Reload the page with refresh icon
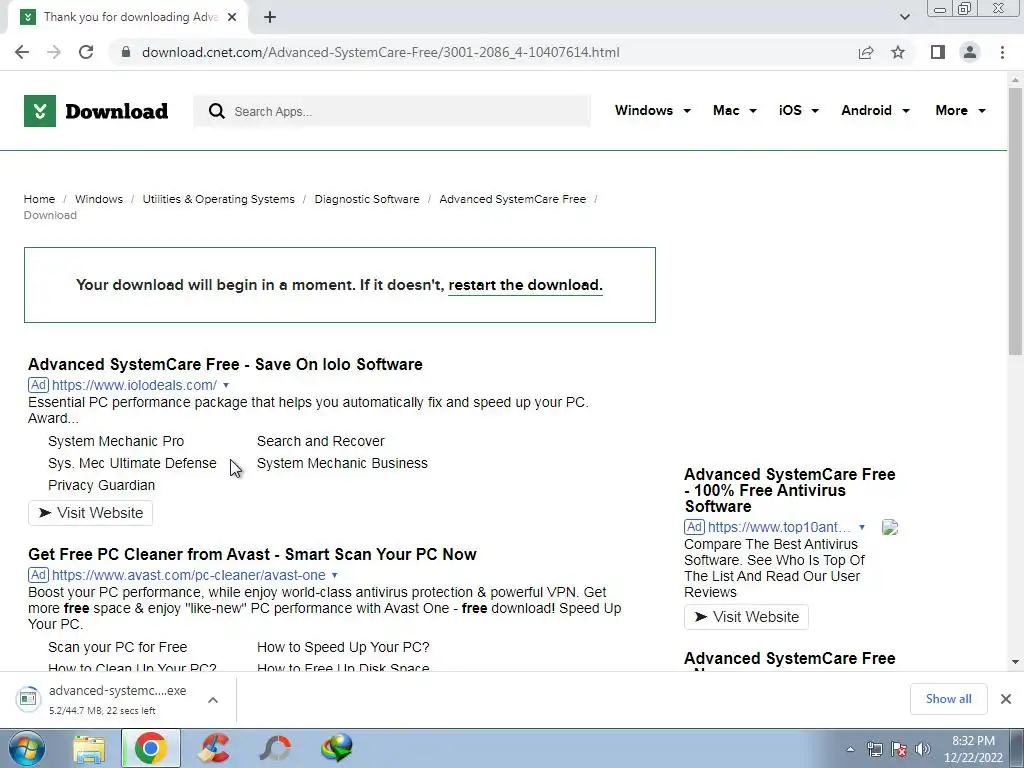Viewport: 1024px width, 768px height. click(86, 52)
